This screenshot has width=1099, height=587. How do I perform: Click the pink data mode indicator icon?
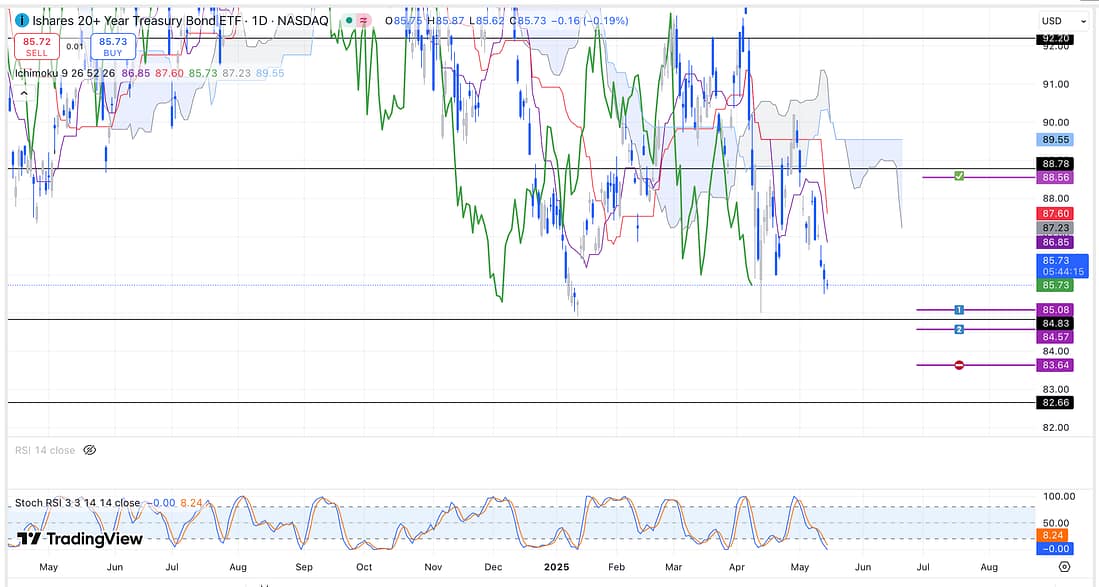365,21
